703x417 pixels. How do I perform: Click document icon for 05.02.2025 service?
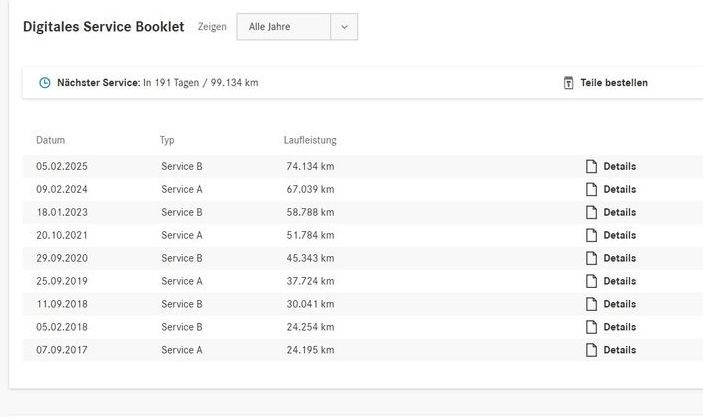pyautogui.click(x=591, y=167)
